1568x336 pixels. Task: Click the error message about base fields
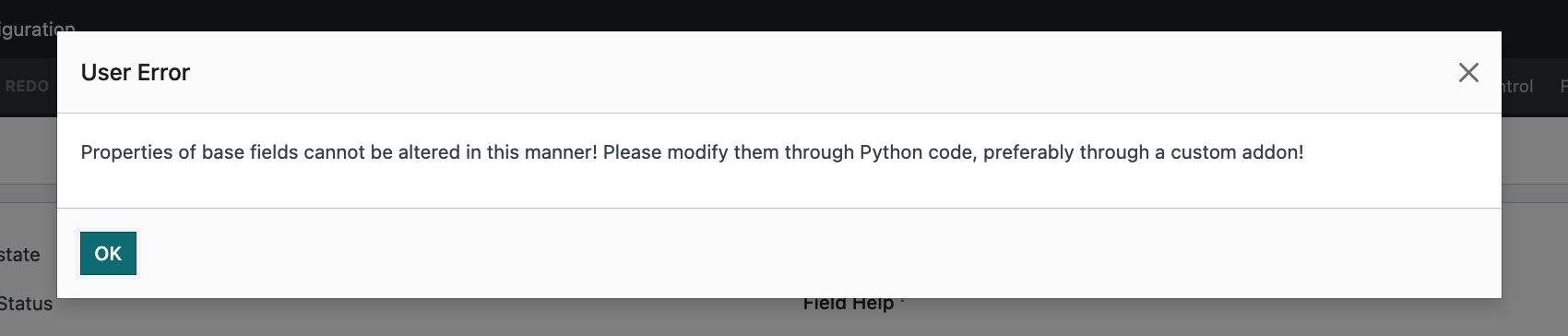[x=692, y=152]
